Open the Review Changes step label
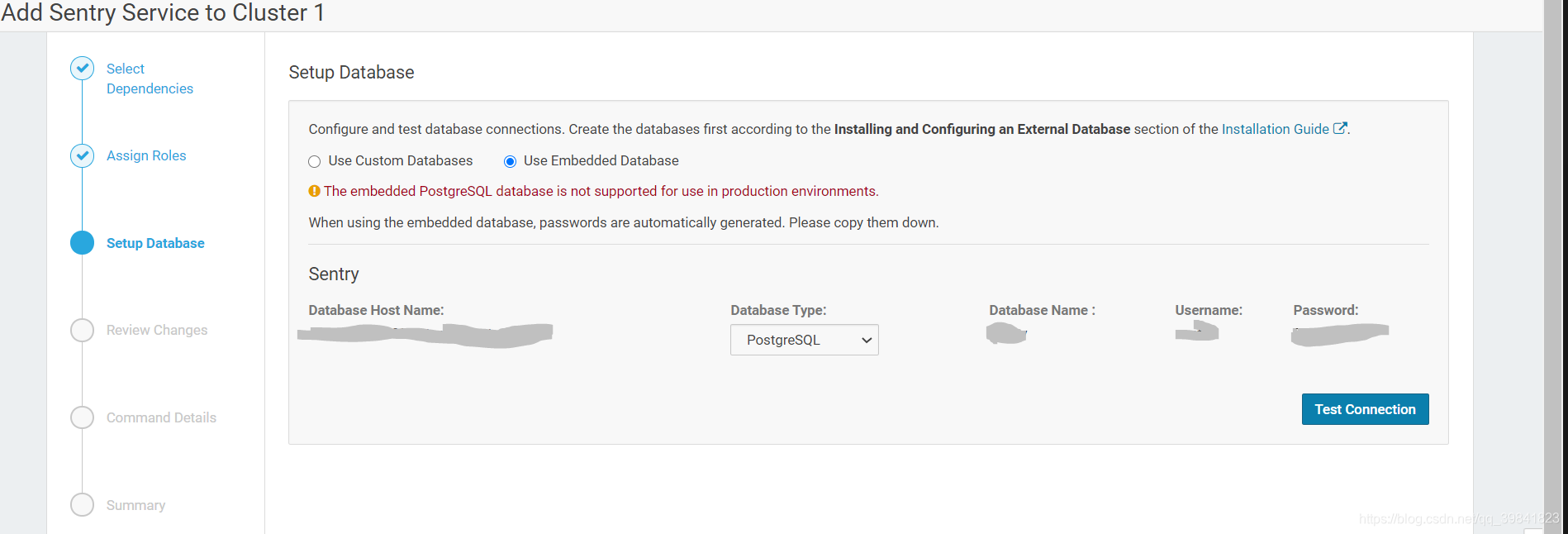This screenshot has width=1568, height=534. 157,330
